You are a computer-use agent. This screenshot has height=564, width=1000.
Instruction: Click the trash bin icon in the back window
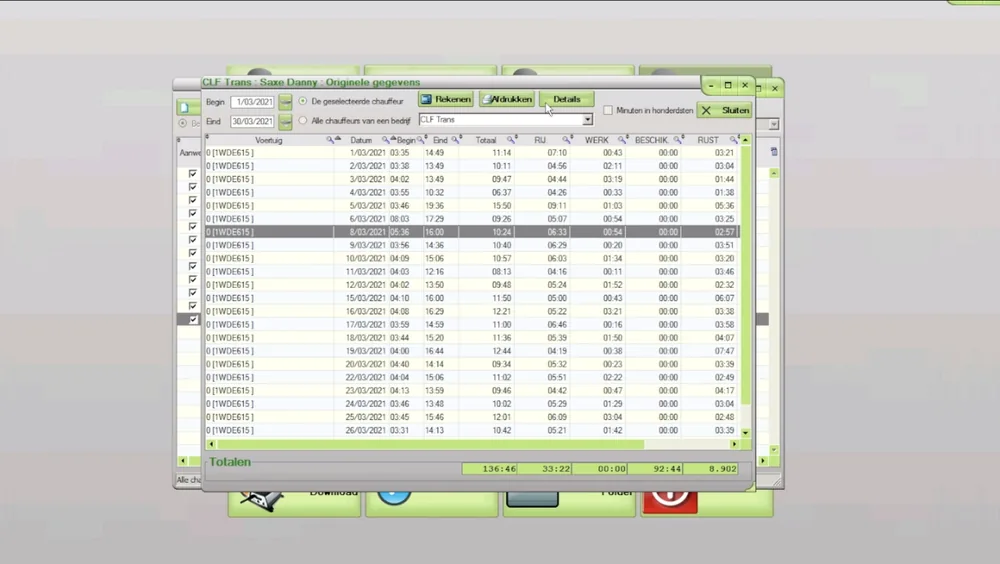click(774, 152)
